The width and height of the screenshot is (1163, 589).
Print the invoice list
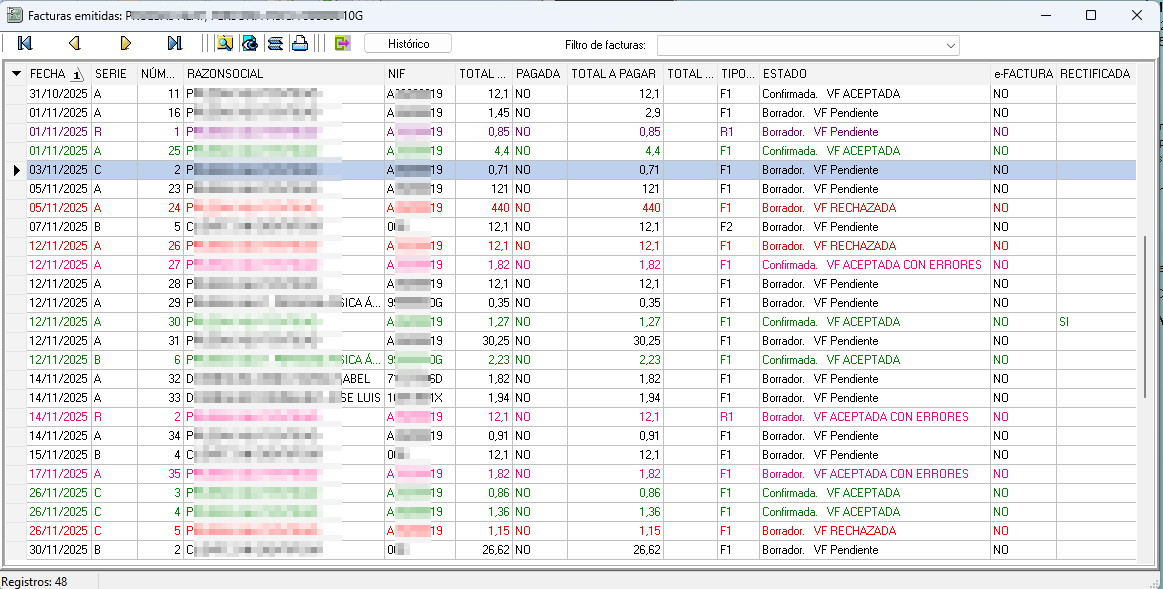pyautogui.click(x=299, y=43)
